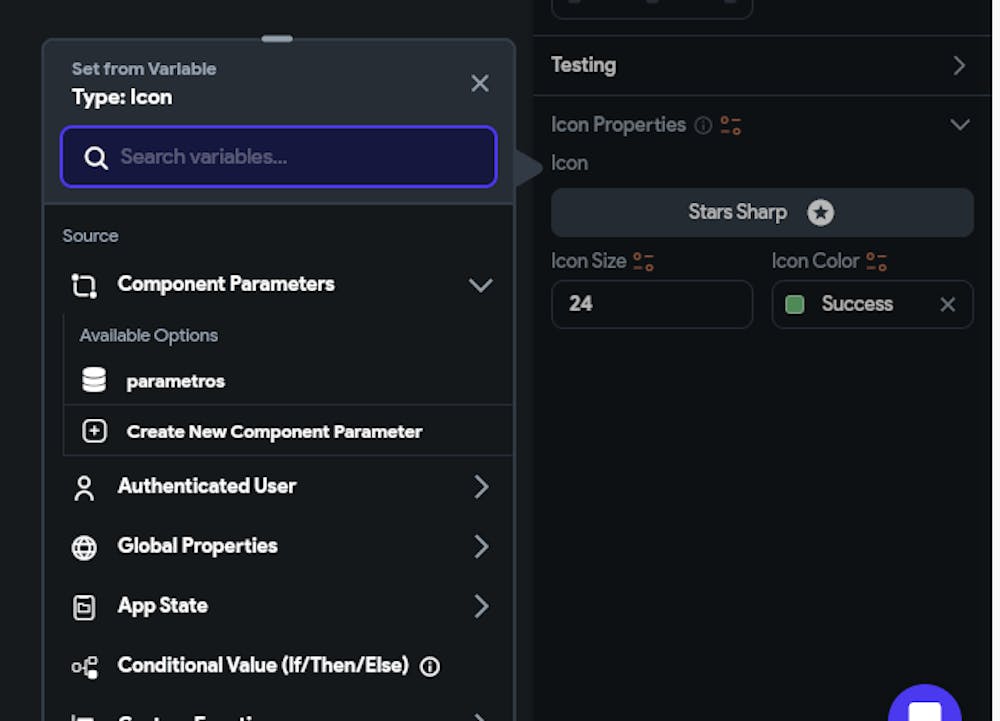Click the green Success color swatch
This screenshot has width=1000, height=721.
pyautogui.click(x=795, y=304)
